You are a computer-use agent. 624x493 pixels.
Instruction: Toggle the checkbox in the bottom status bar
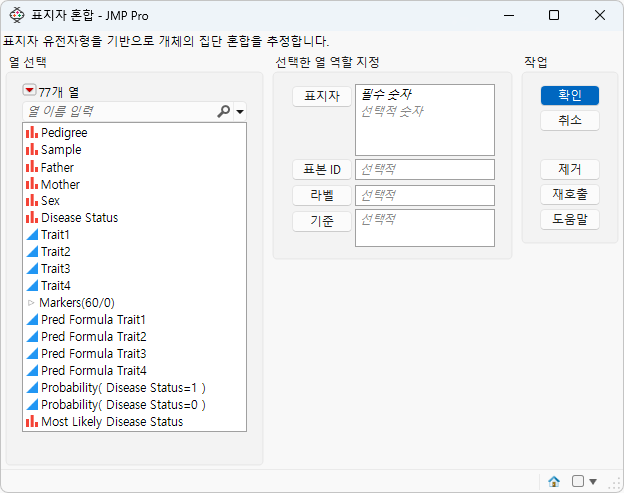[577, 481]
